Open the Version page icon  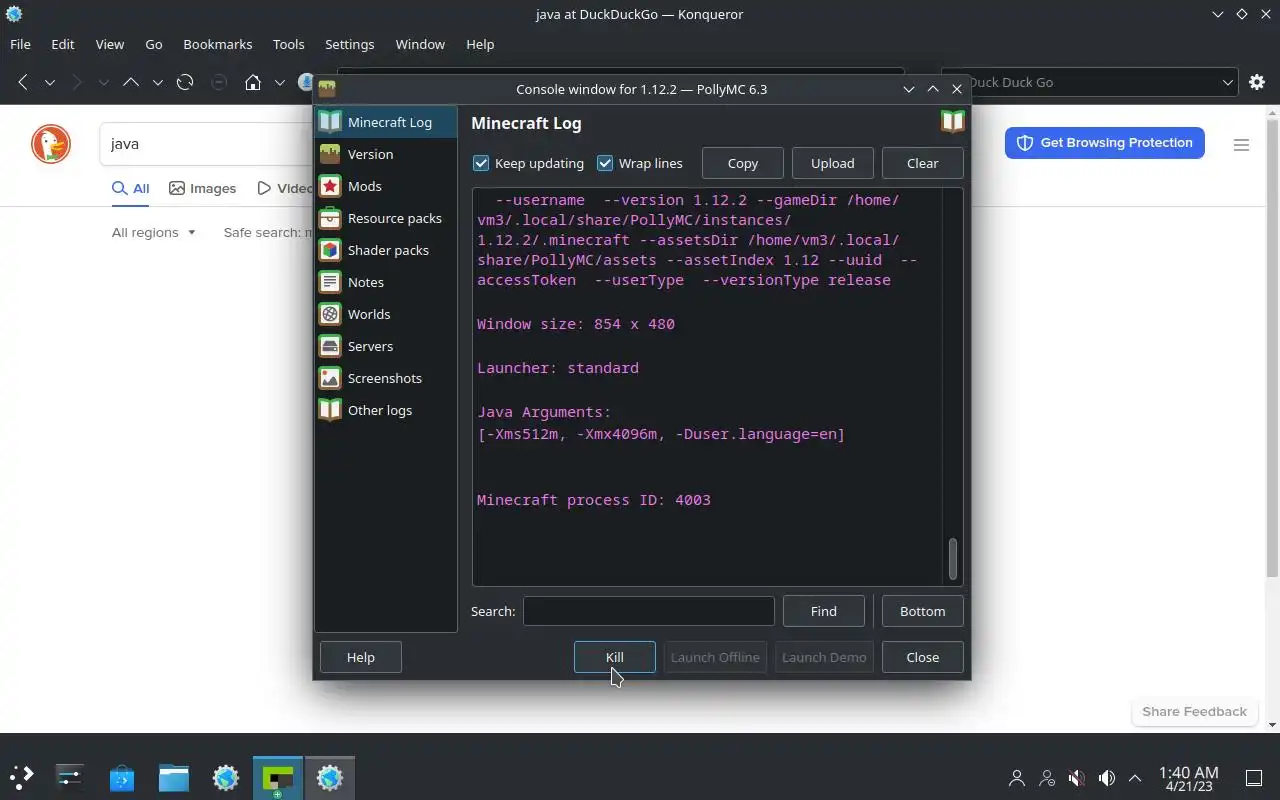coord(330,154)
